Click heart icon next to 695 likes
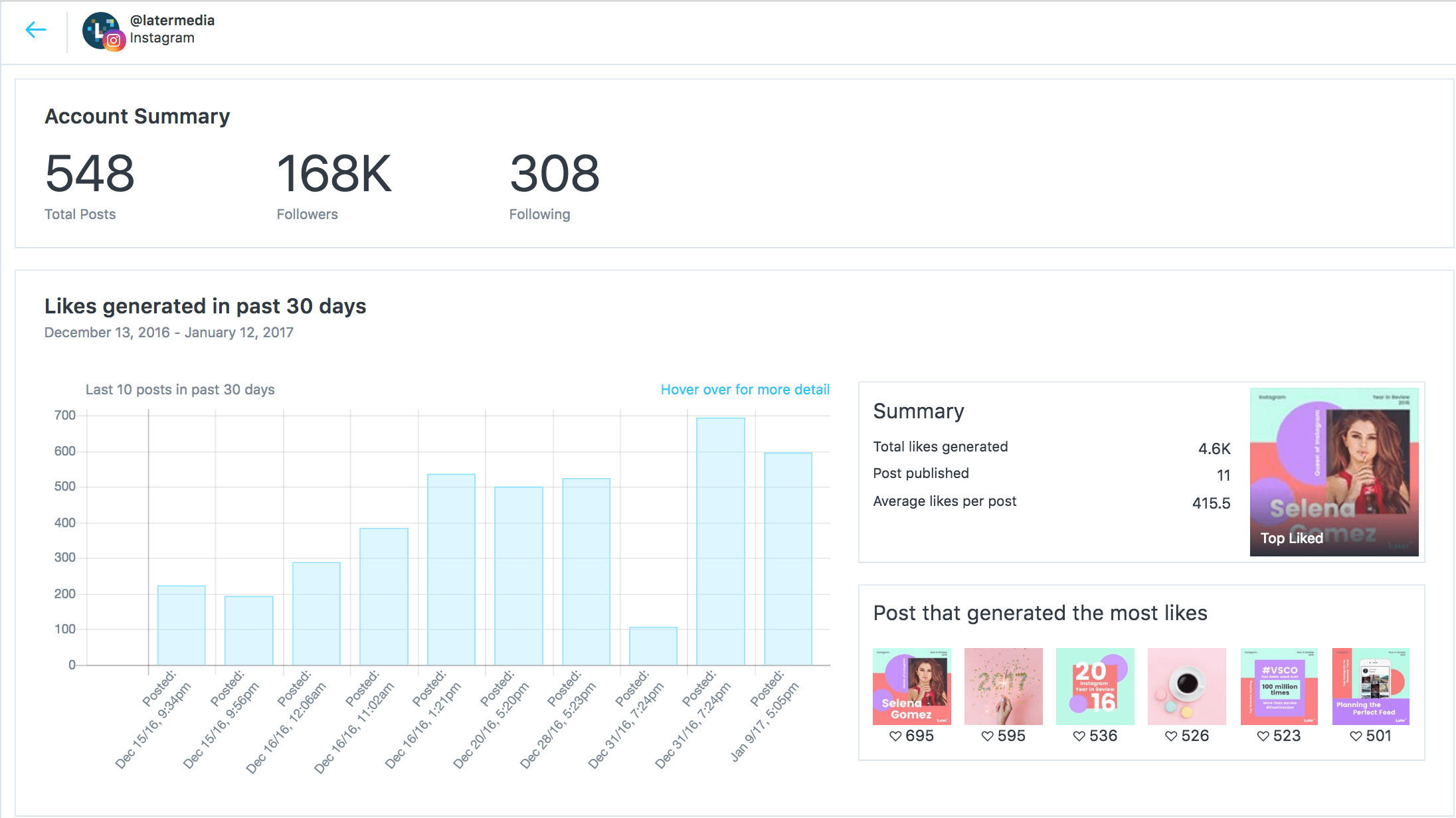1456x818 pixels. [x=895, y=736]
